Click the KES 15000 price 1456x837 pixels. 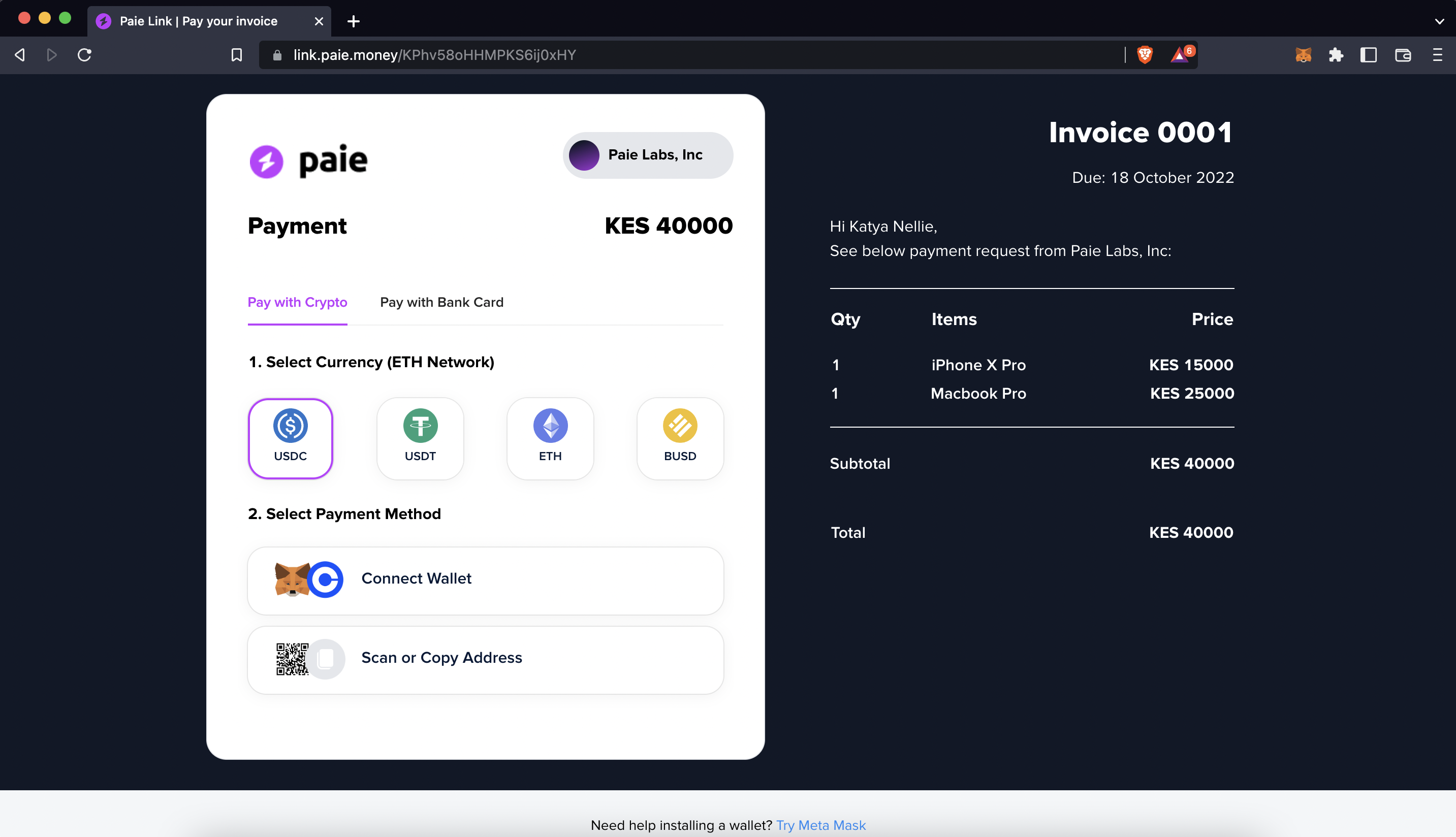(x=1191, y=365)
